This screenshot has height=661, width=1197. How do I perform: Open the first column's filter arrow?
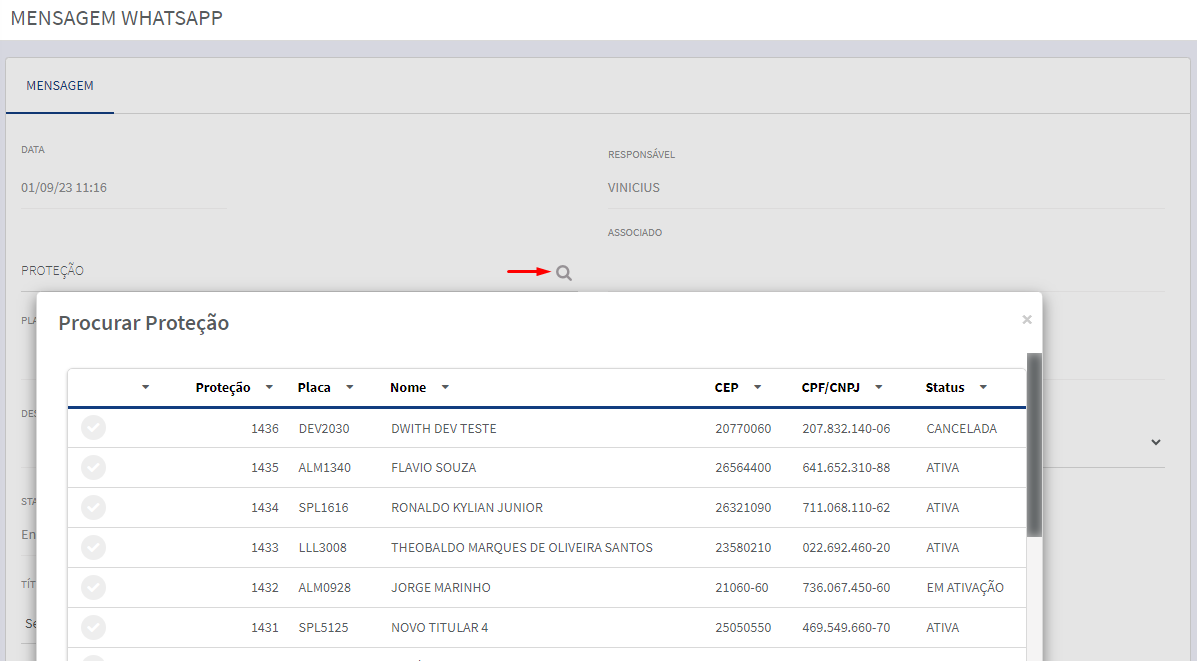tap(145, 387)
